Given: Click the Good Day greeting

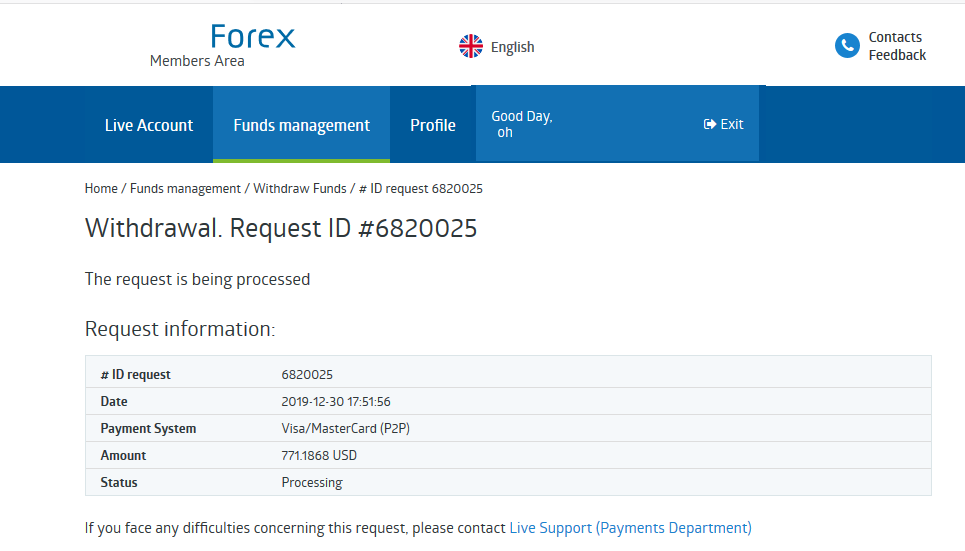Looking at the screenshot, I should pos(521,117).
